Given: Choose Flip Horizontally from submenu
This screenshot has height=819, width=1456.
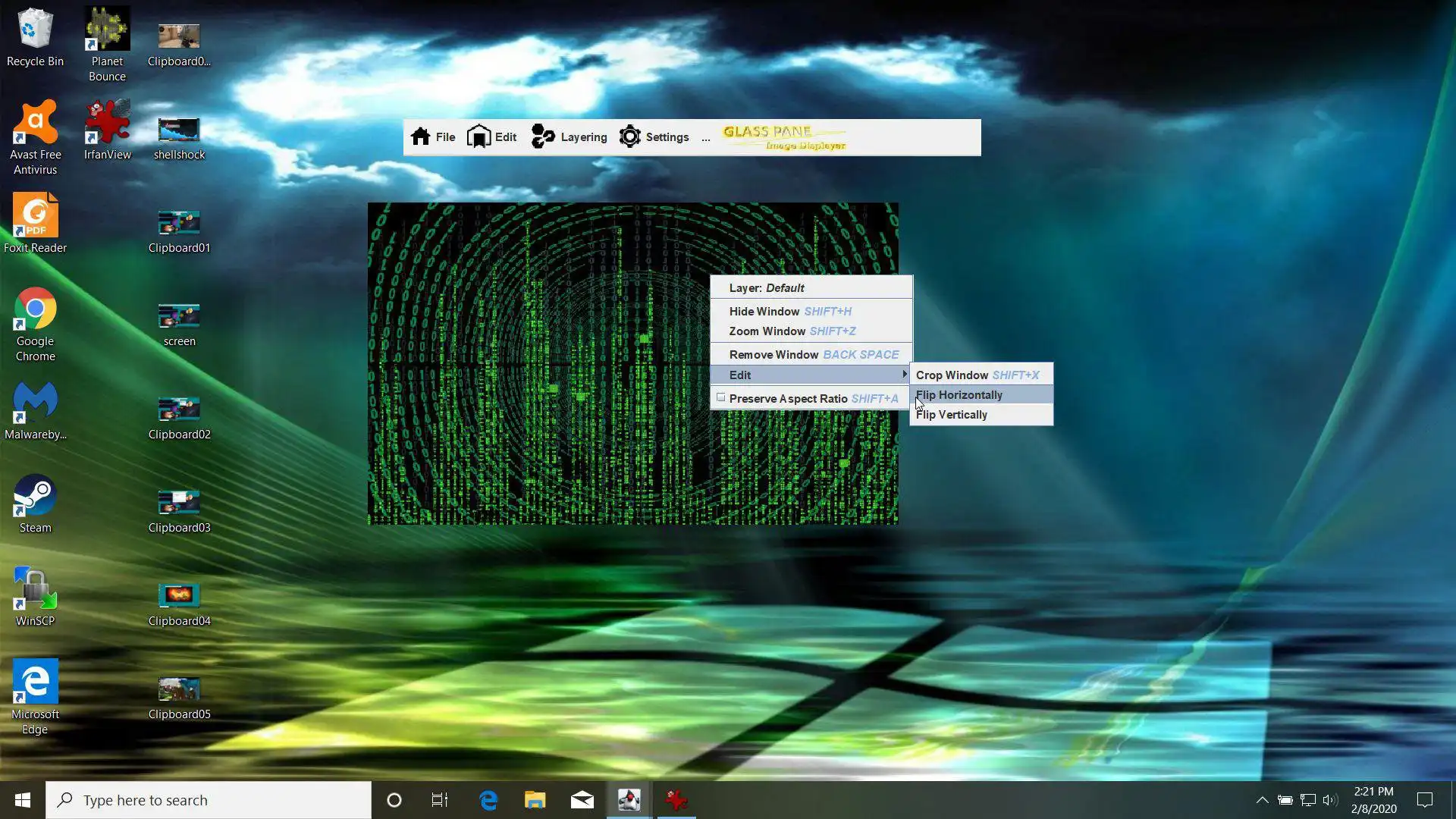Looking at the screenshot, I should (x=959, y=395).
